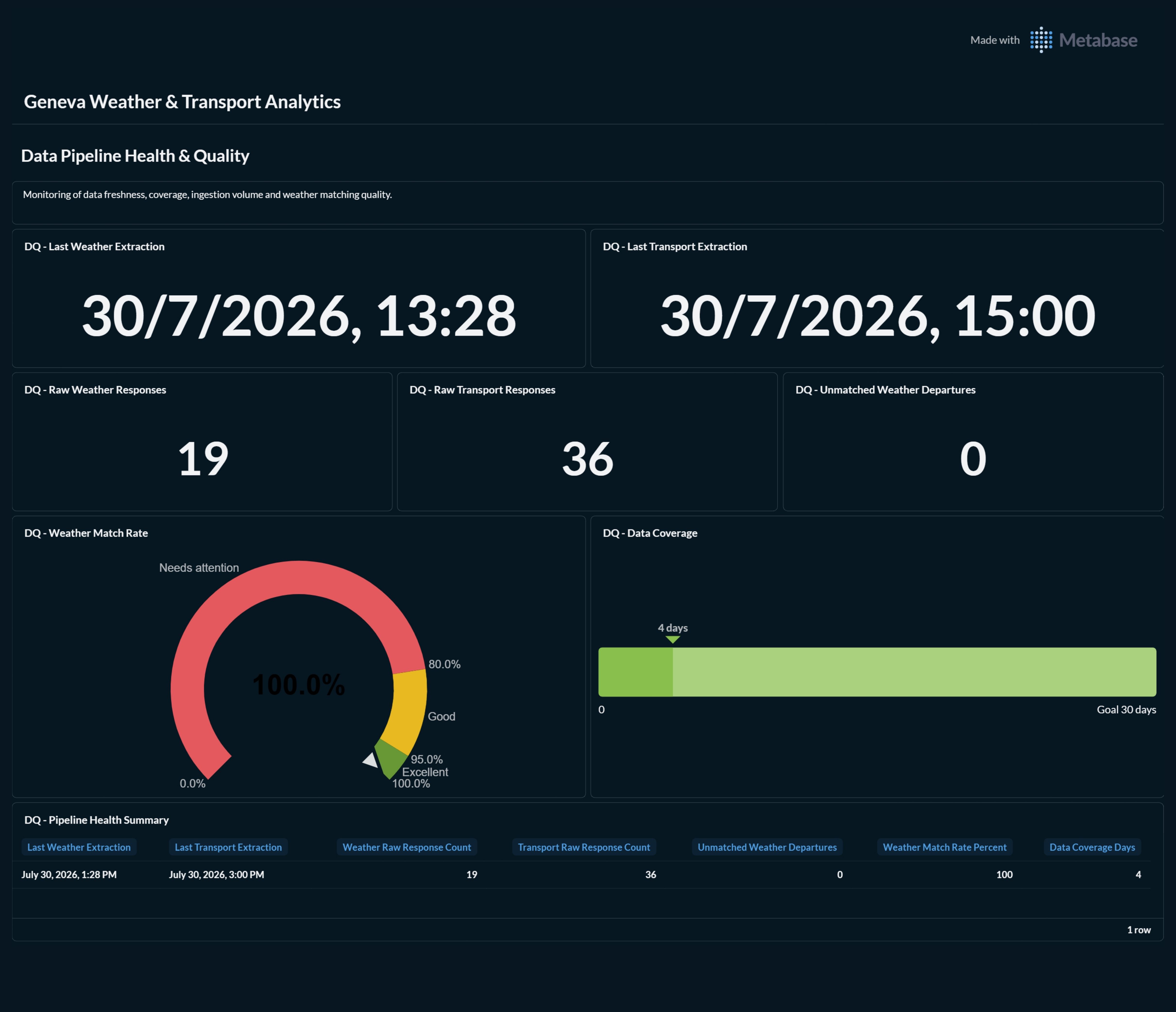Image resolution: width=1176 pixels, height=1012 pixels.
Task: Sort by Weather Raw Response Count column
Action: point(407,847)
